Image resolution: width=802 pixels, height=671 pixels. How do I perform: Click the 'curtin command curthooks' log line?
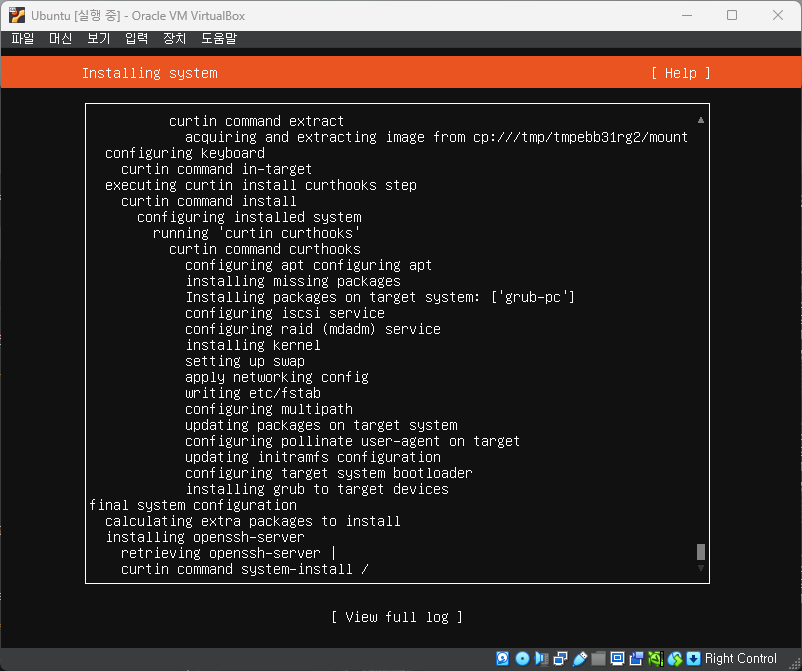(x=264, y=249)
